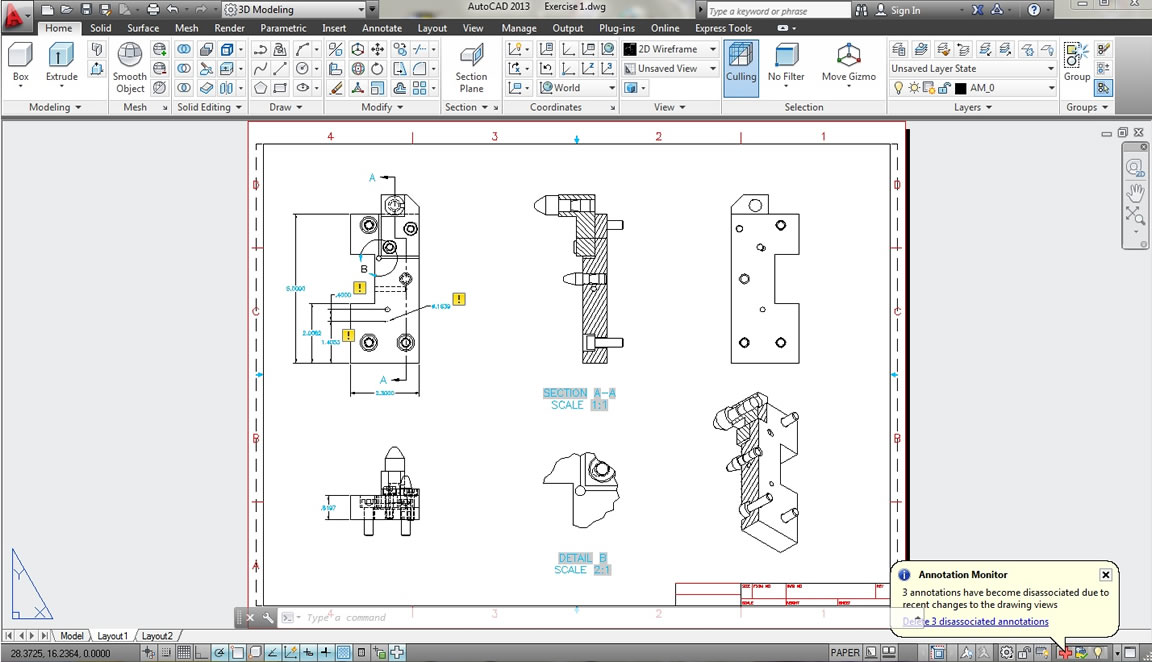This screenshot has width=1152, height=662.
Task: Close the Annotation Monitor balloon
Action: click(1105, 575)
